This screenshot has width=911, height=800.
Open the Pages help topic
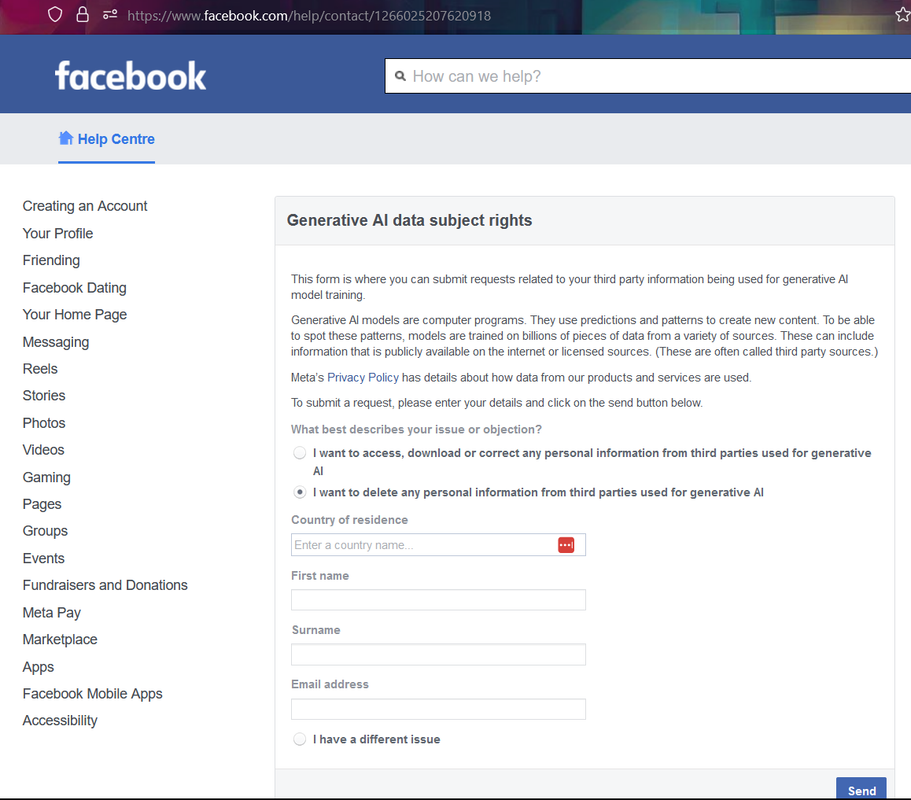pos(42,504)
